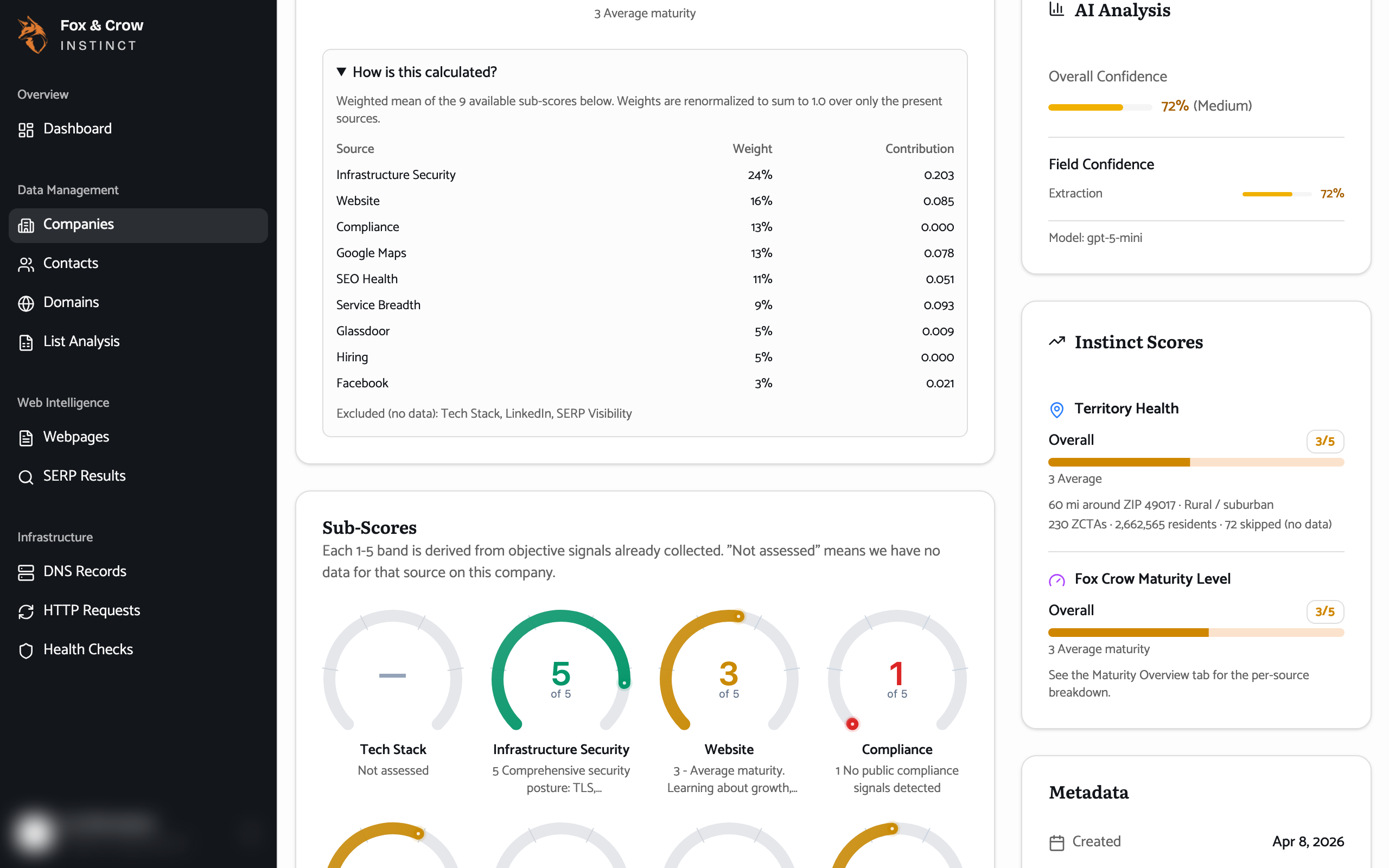Click the HTTP Requests refresh icon
The width and height of the screenshot is (1389, 868).
(x=26, y=611)
